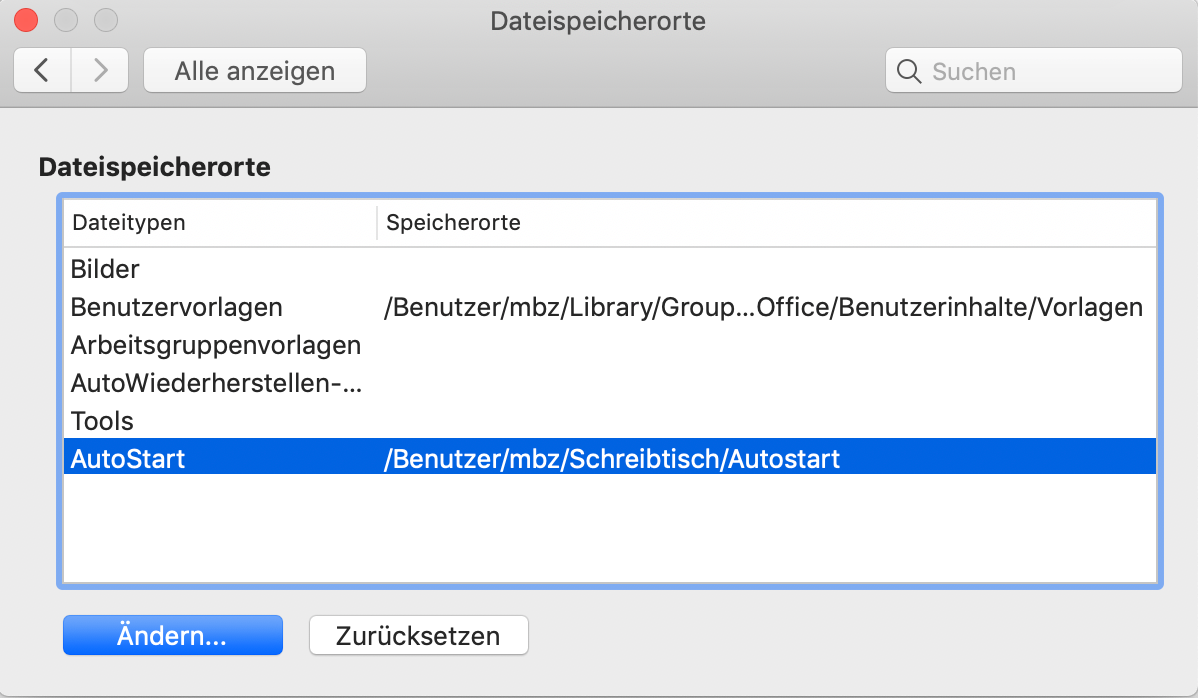
Task: Click the Ändern... button
Action: 173,635
